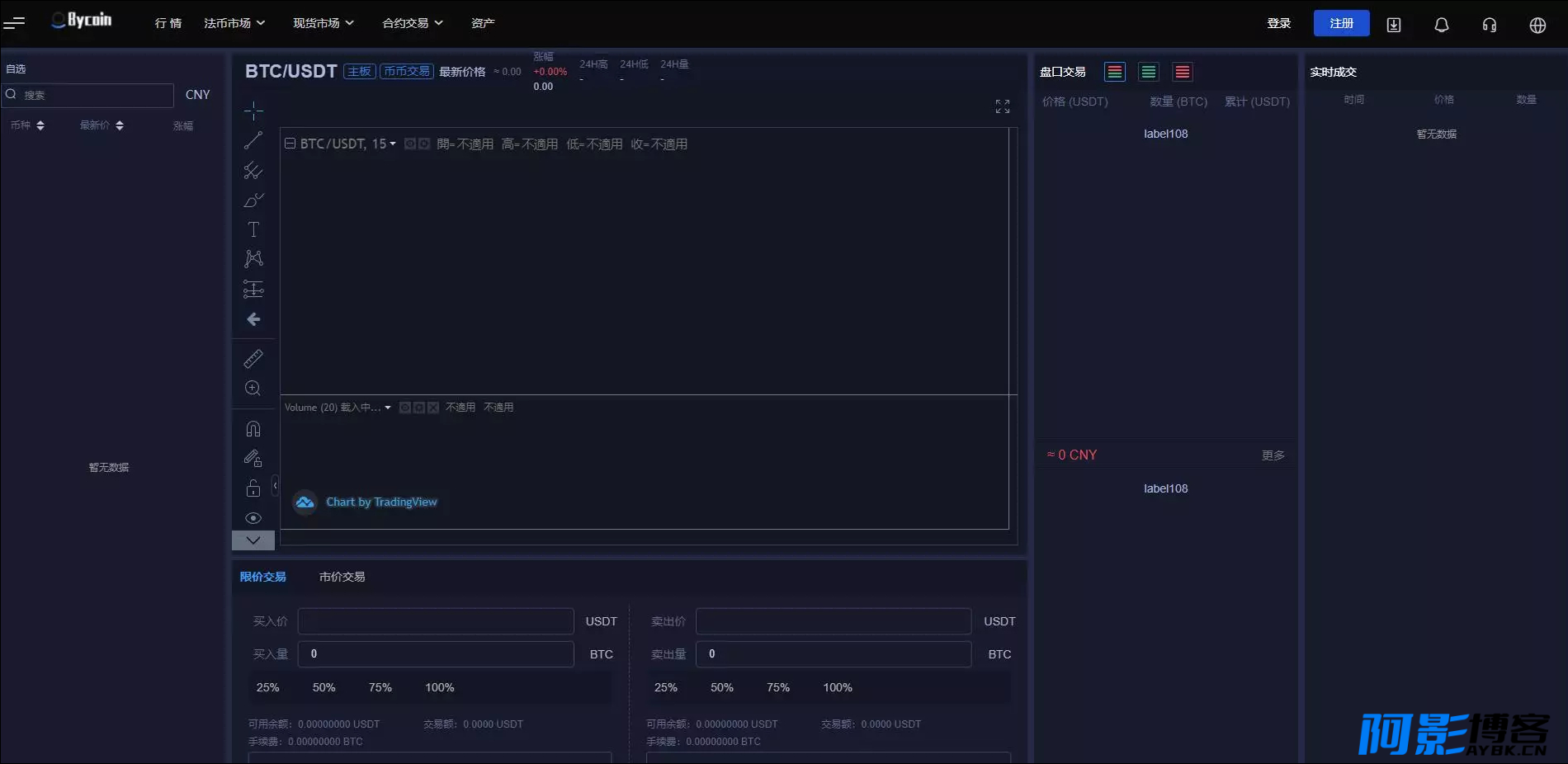
Task: Enter fullscreen chart mode
Action: pyautogui.click(x=1003, y=106)
